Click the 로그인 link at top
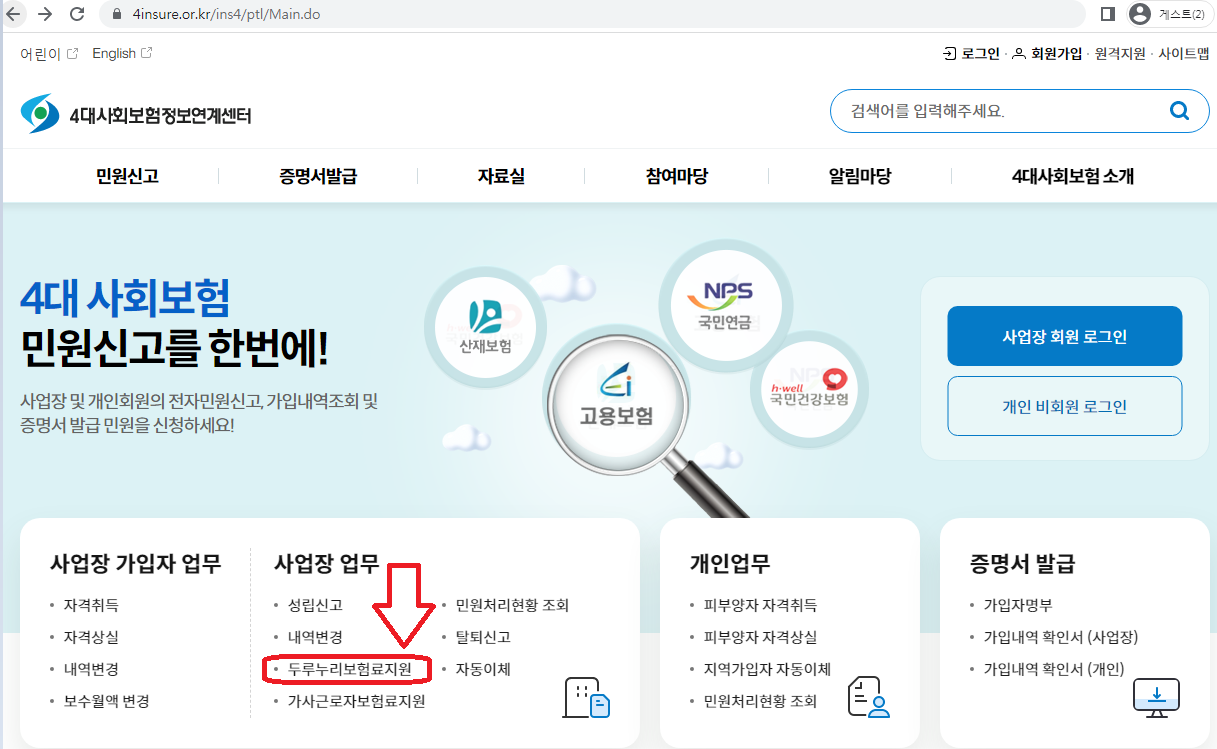 tap(971, 54)
